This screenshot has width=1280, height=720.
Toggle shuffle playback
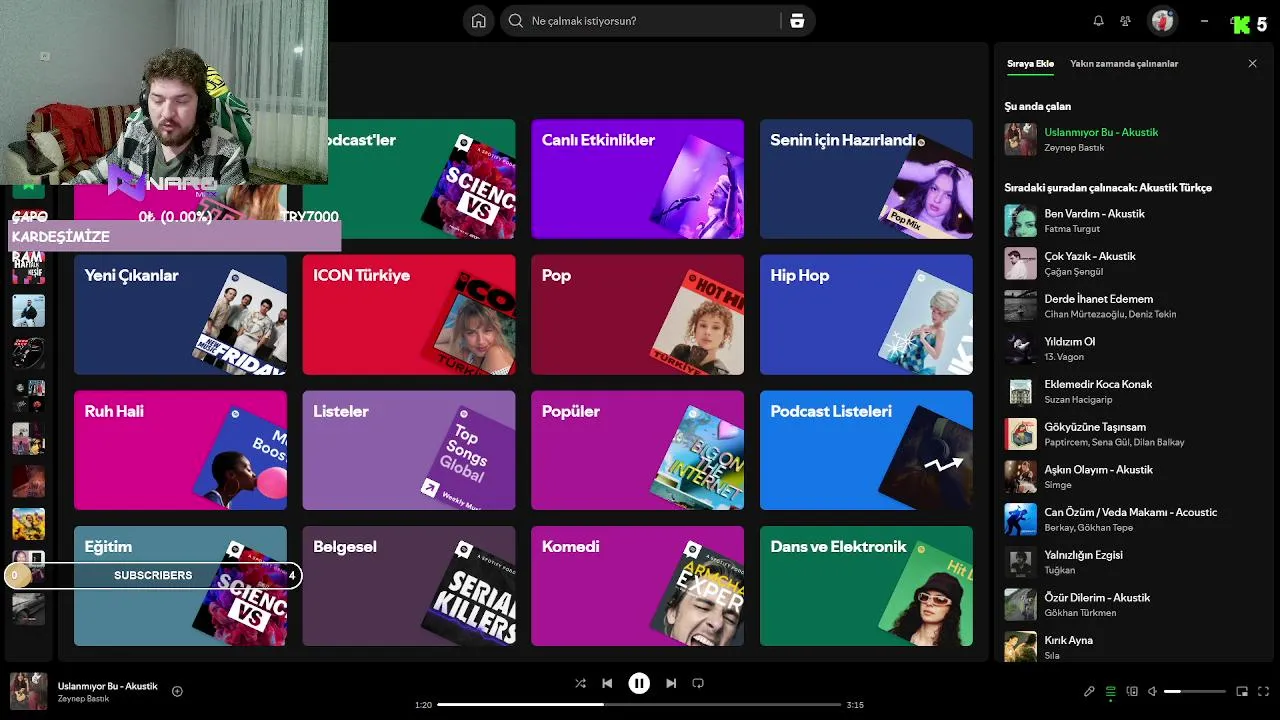(580, 684)
